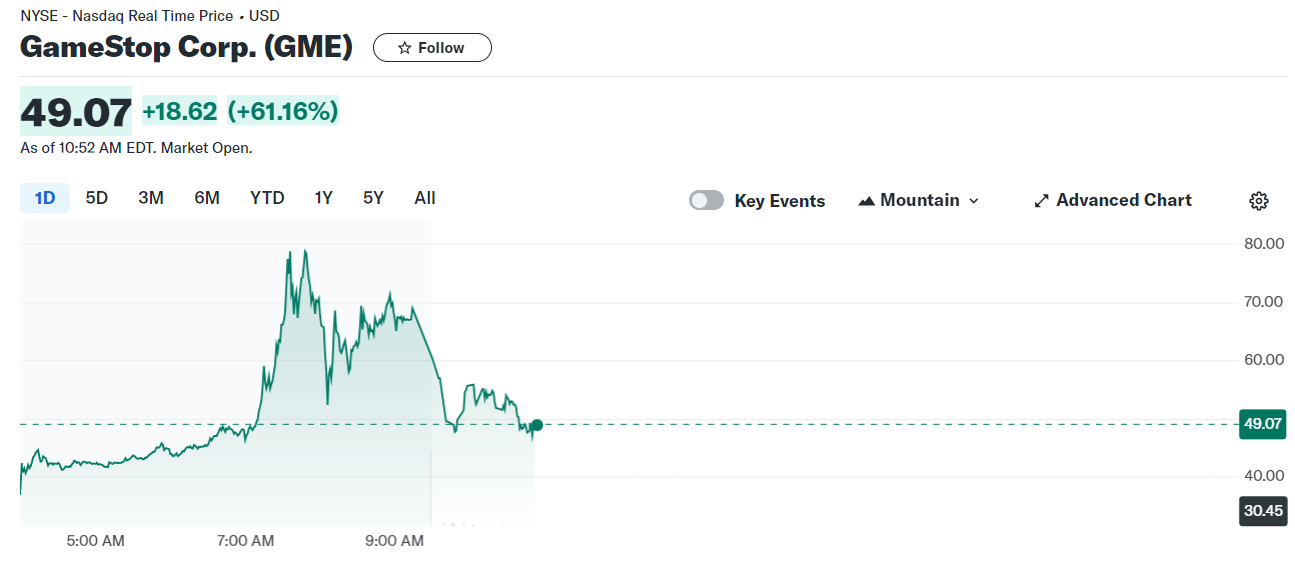
Task: Switch chart to the 5D range
Action: (x=97, y=198)
